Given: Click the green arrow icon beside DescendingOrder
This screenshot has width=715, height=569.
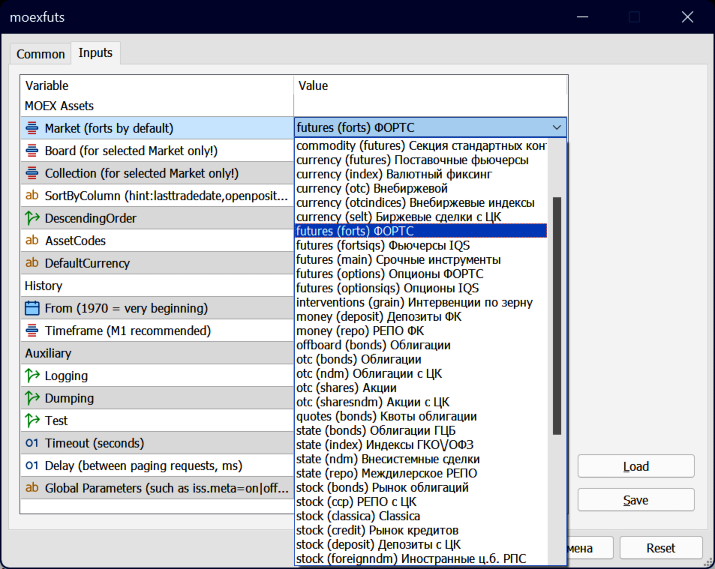Looking at the screenshot, I should [x=32, y=218].
